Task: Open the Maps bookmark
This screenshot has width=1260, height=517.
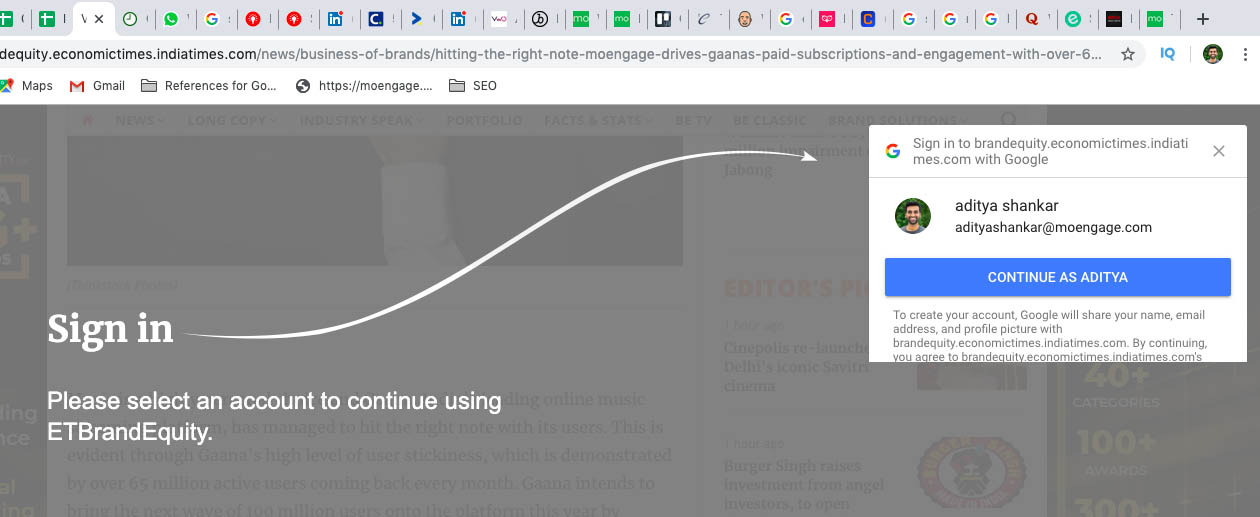Action: pos(27,86)
